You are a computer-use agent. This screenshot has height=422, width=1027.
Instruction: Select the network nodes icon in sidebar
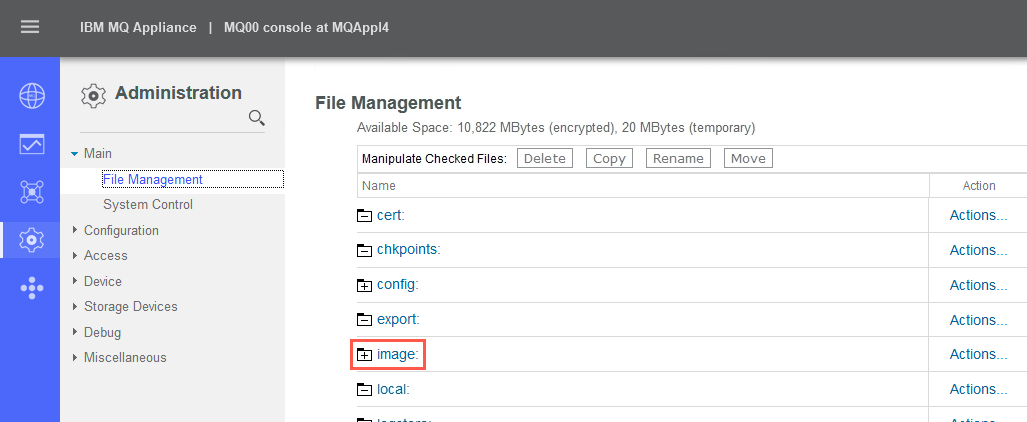[31, 192]
